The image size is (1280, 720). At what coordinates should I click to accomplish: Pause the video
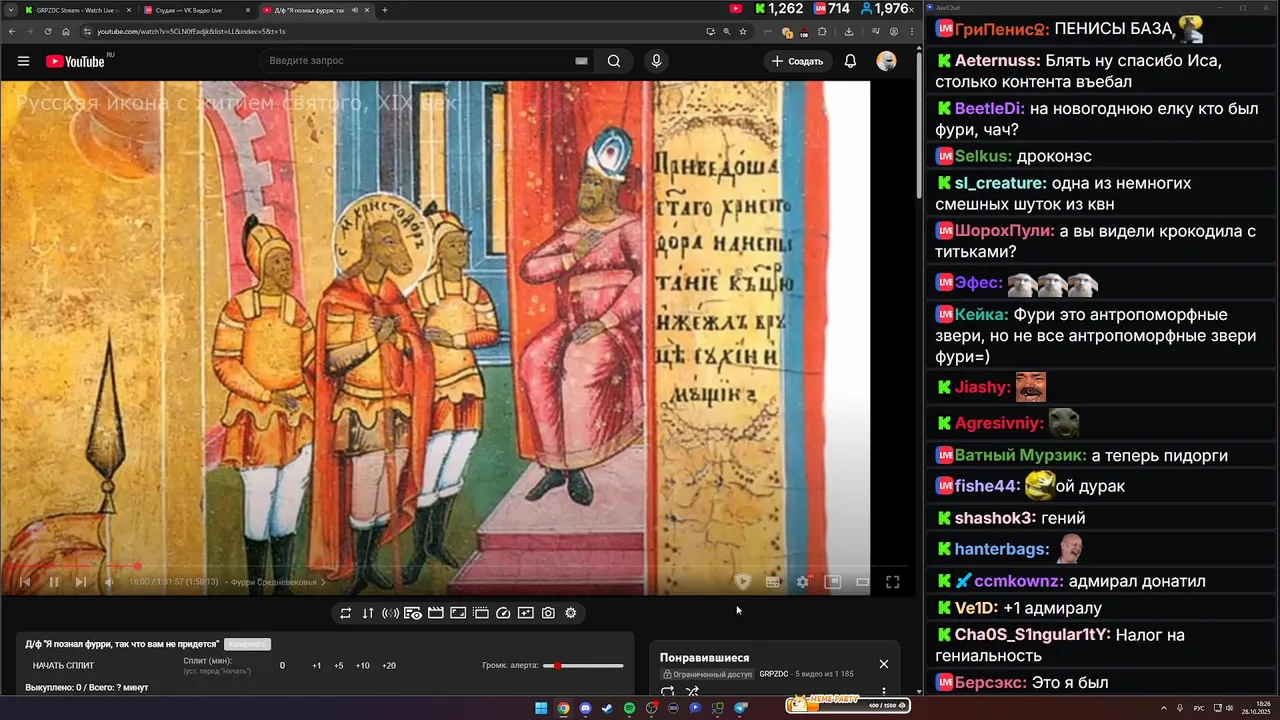(x=54, y=582)
